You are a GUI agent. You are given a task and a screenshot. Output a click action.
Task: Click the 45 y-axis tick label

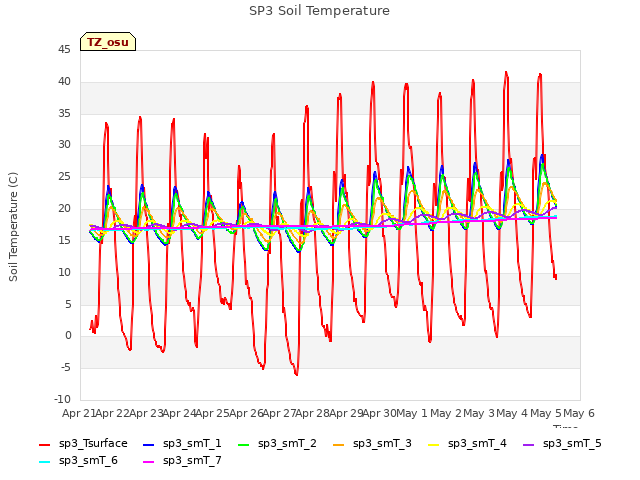pyautogui.click(x=64, y=50)
